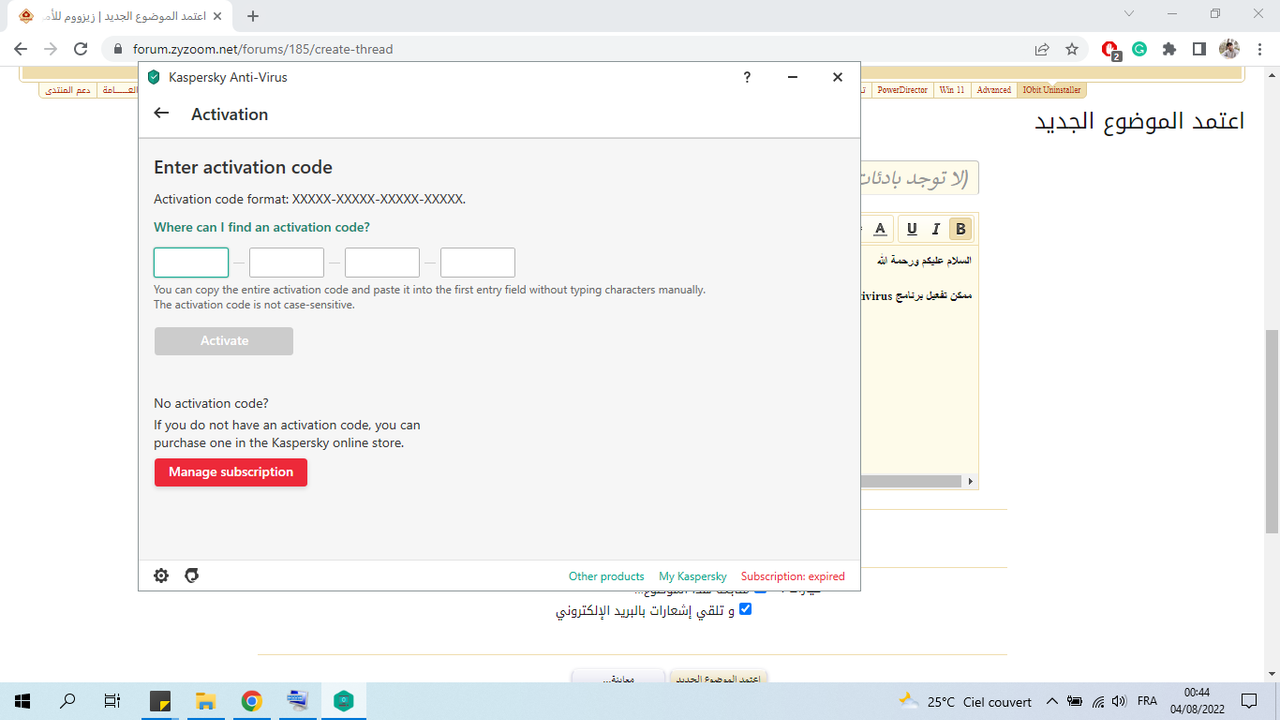Go back using the Activation arrow
Viewport: 1280px width, 720px height.
162,114
